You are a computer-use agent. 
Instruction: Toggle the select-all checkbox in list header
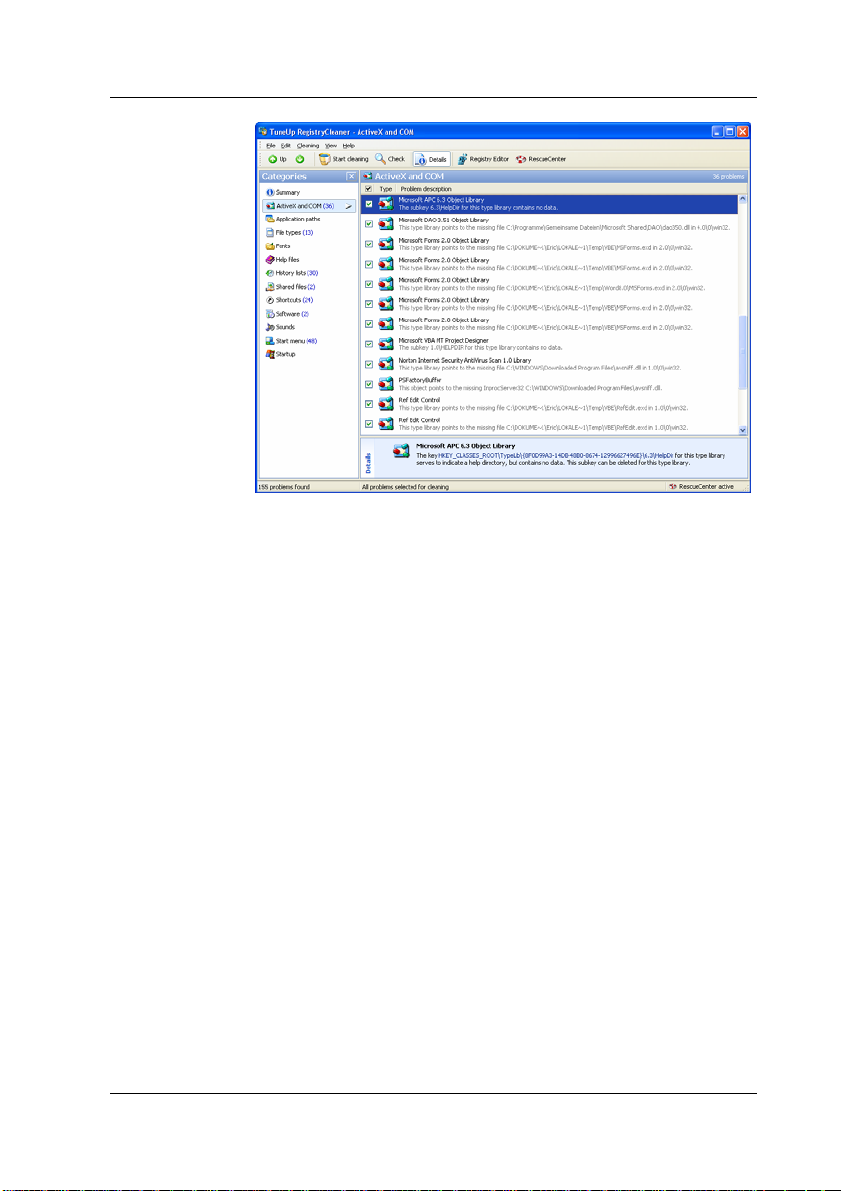[368, 188]
